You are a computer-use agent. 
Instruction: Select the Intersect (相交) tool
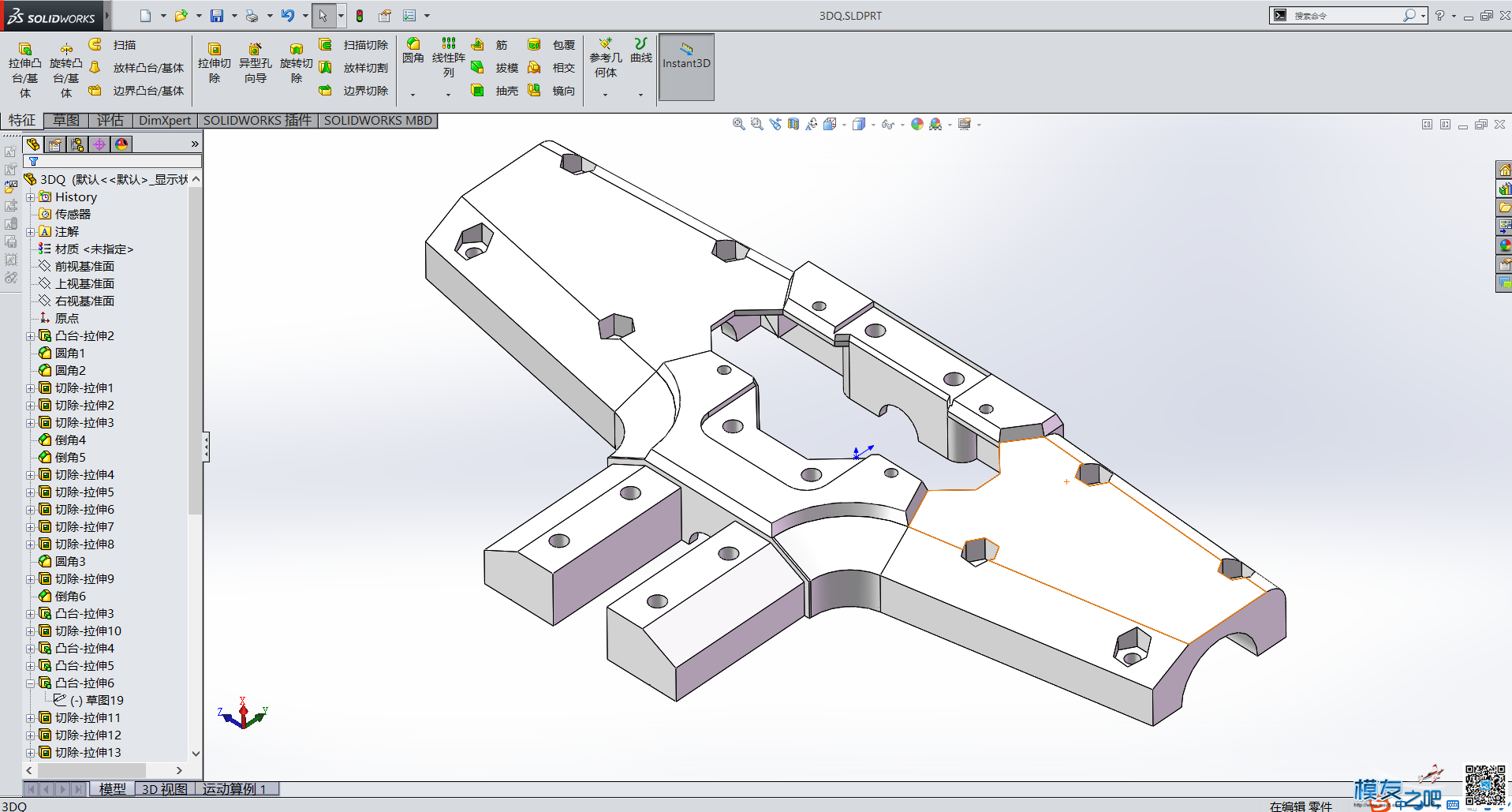tap(551, 68)
